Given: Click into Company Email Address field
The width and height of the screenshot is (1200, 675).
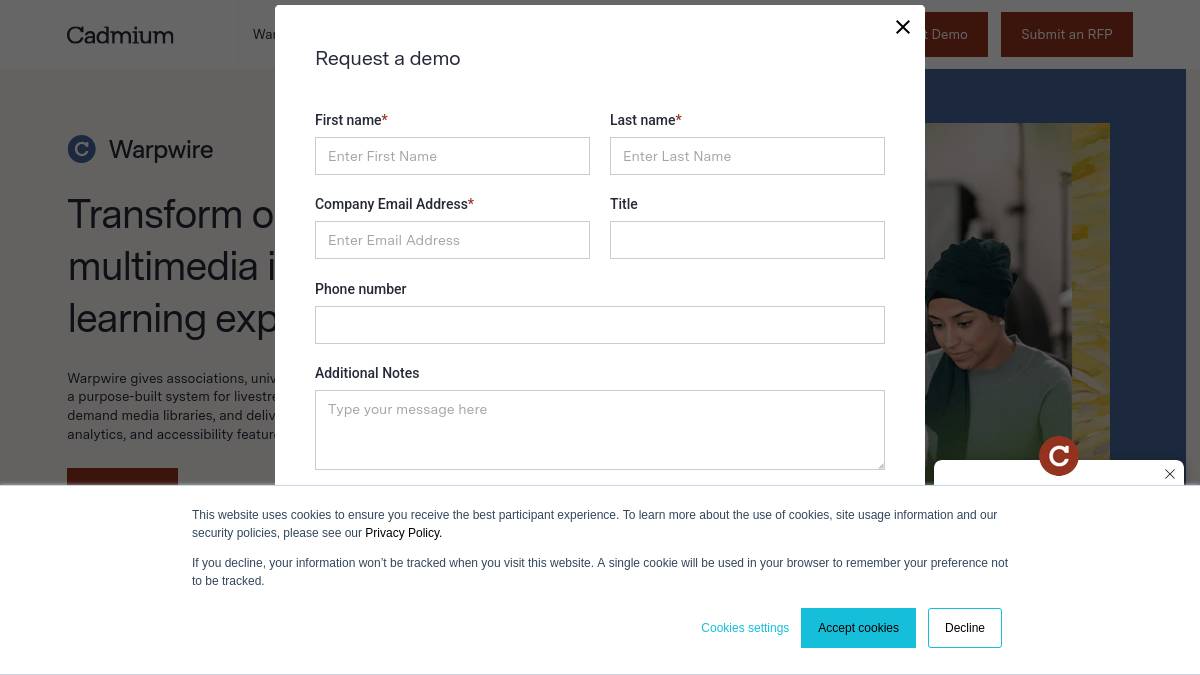Looking at the screenshot, I should 452,240.
